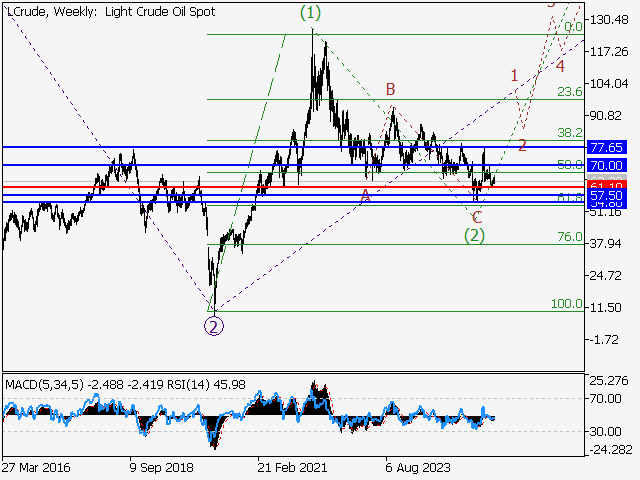The height and width of the screenshot is (480, 640).
Task: Select the red forecast wave 4 label
Action: (x=561, y=66)
